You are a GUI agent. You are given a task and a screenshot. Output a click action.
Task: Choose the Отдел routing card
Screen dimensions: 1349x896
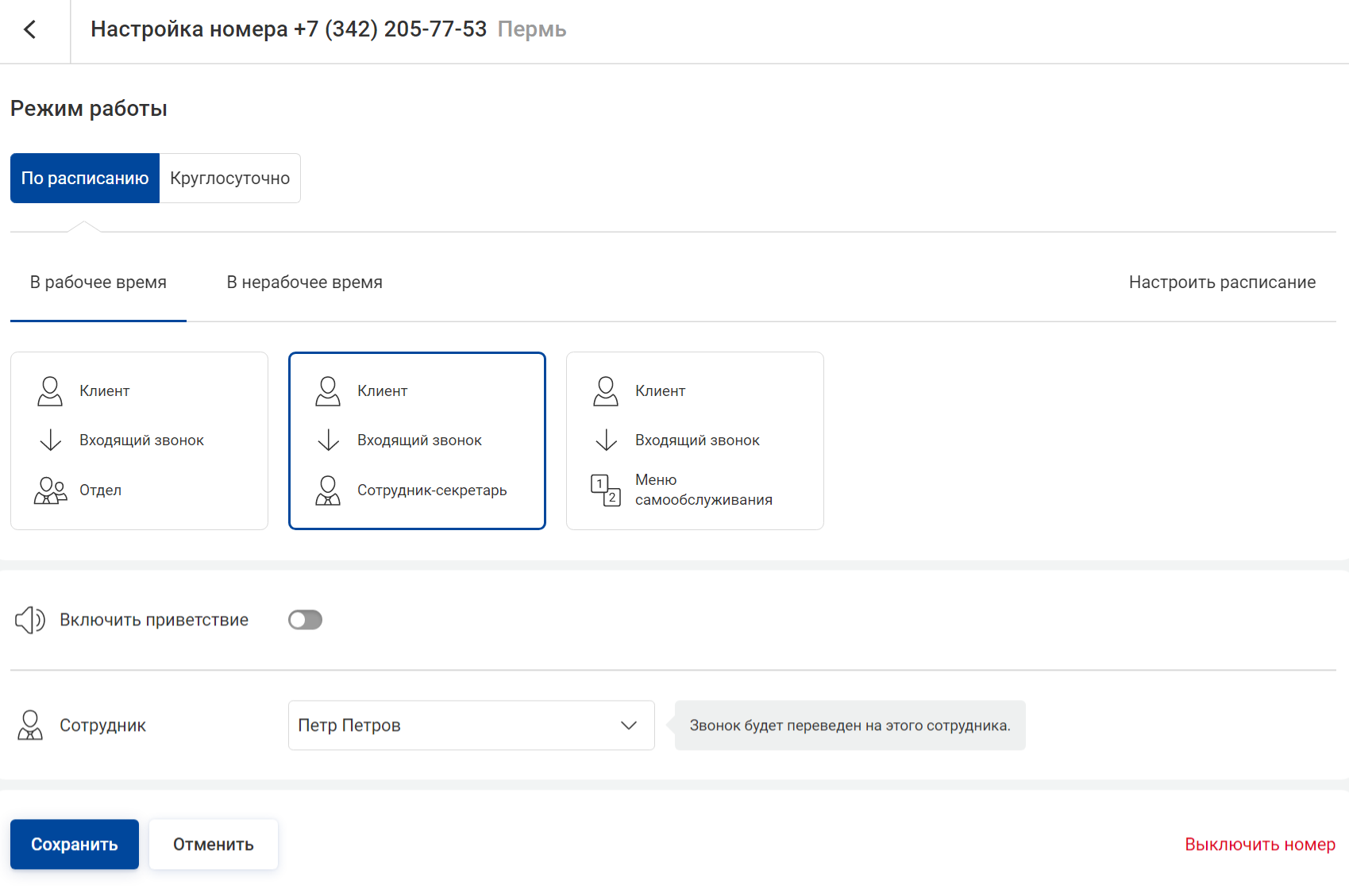(139, 440)
